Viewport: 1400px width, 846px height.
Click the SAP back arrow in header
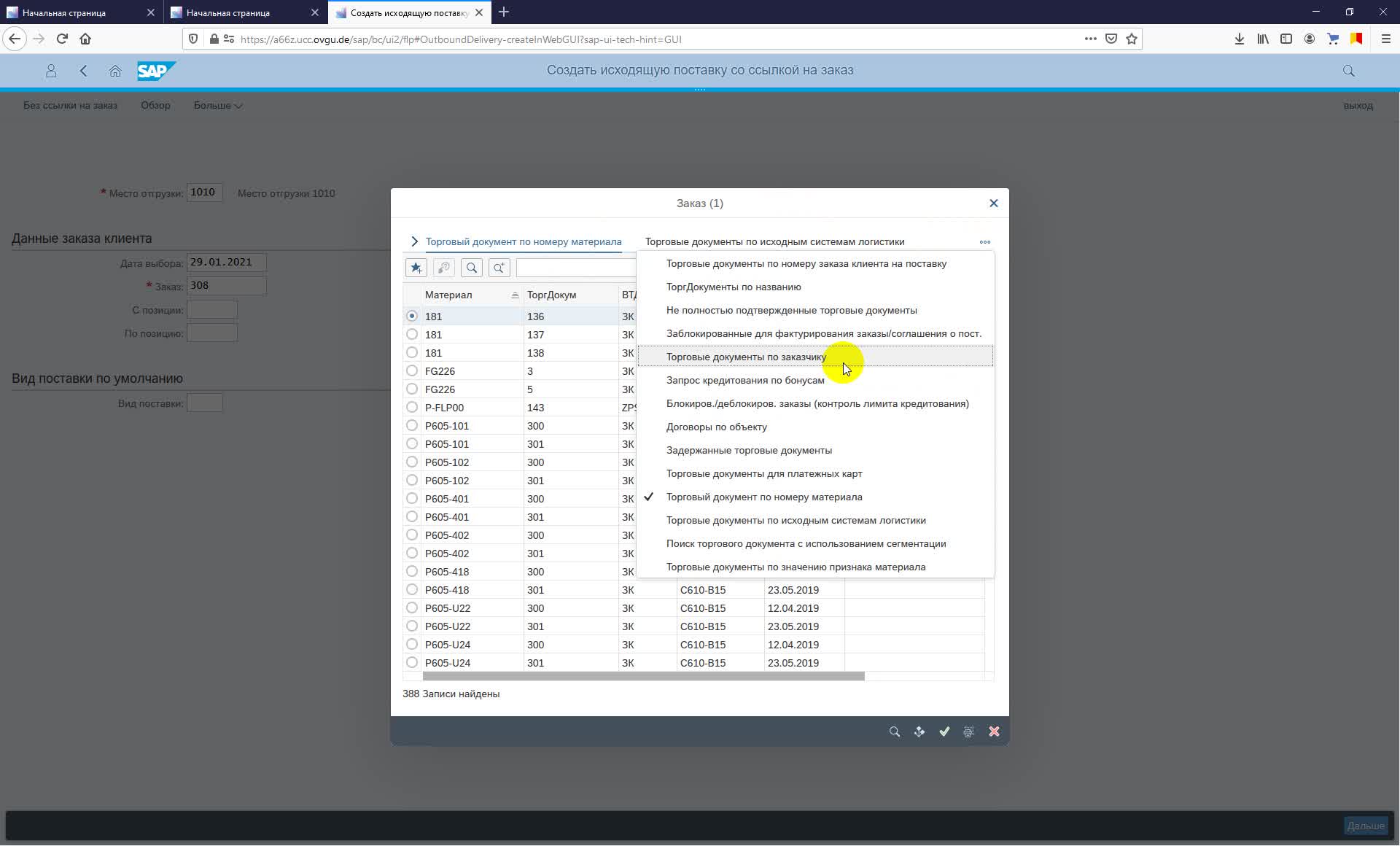tap(83, 71)
